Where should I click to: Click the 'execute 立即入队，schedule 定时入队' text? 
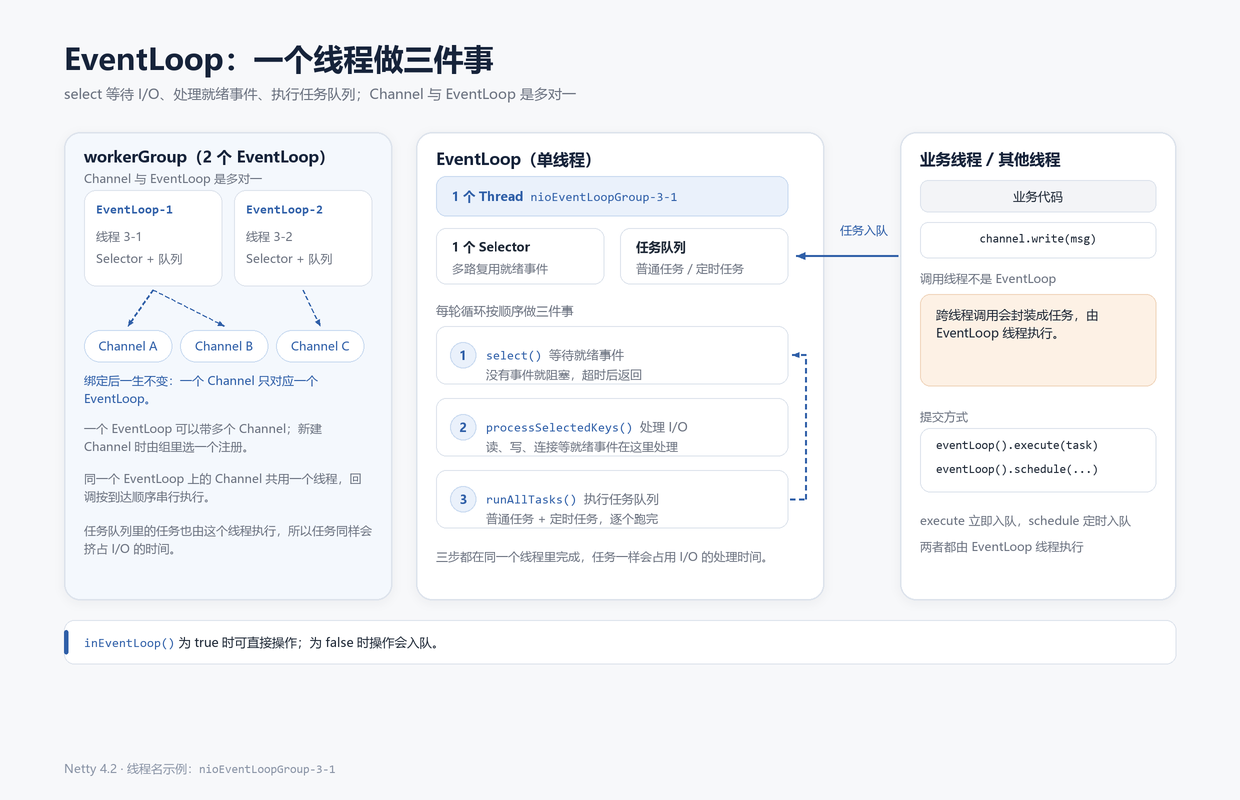(x=1025, y=521)
